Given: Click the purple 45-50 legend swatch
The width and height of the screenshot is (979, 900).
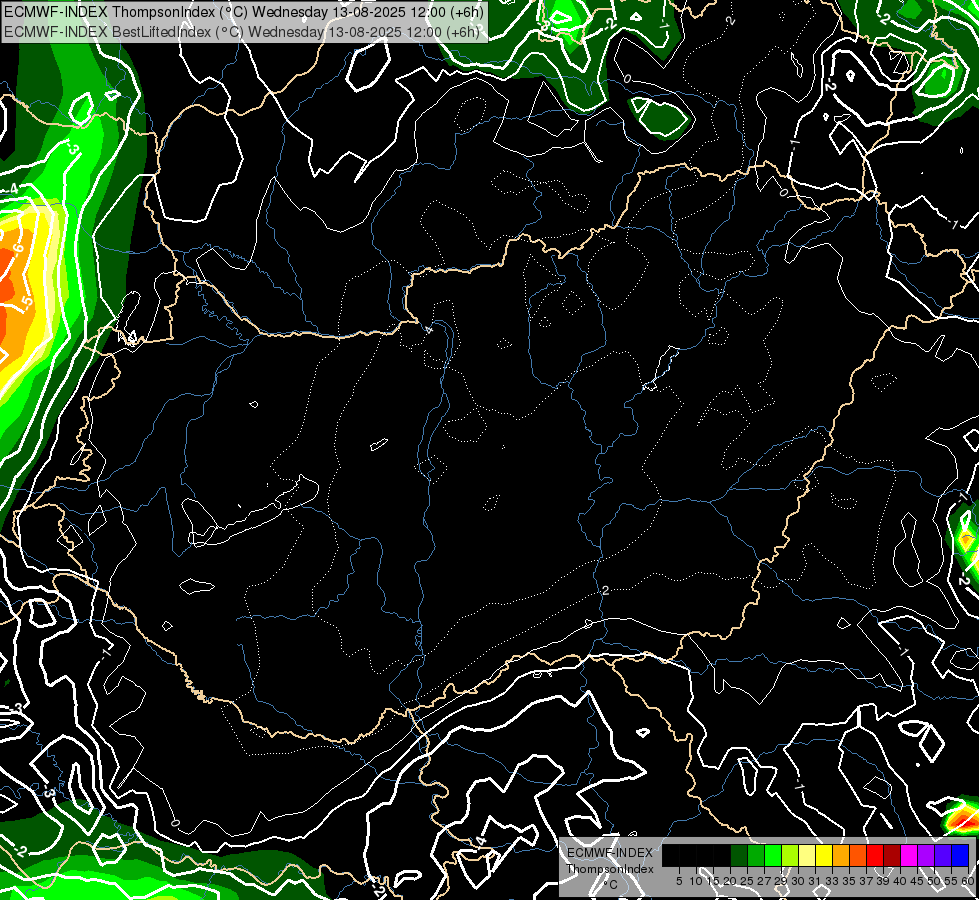Looking at the screenshot, I should (x=926, y=855).
